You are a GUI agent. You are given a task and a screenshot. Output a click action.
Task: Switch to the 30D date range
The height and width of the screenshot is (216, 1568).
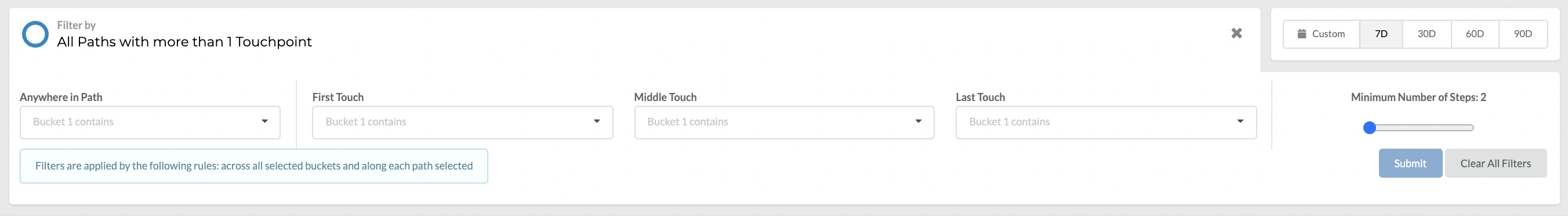pos(1427,34)
